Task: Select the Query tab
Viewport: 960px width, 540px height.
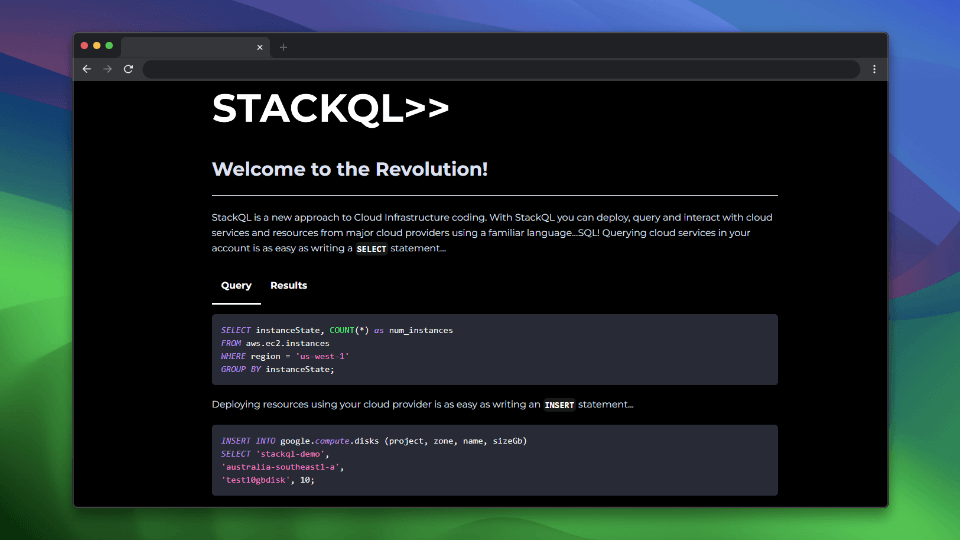Action: 236,285
